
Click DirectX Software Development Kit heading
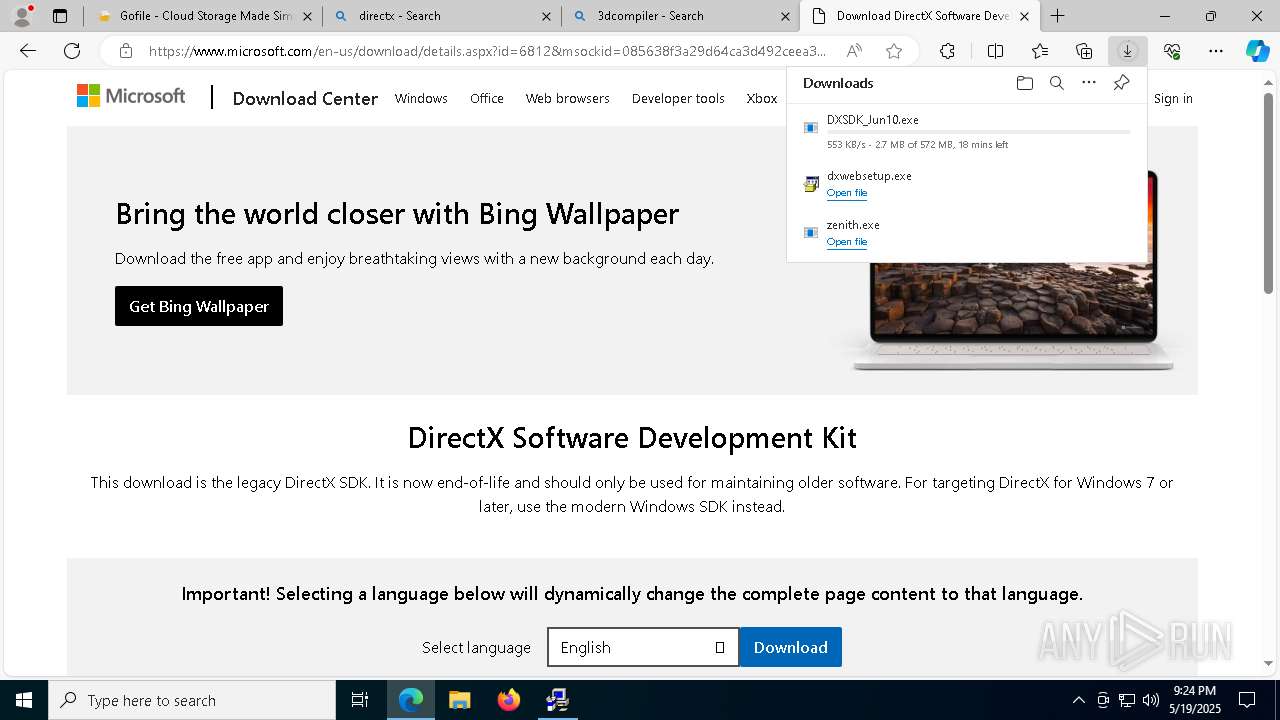632,438
